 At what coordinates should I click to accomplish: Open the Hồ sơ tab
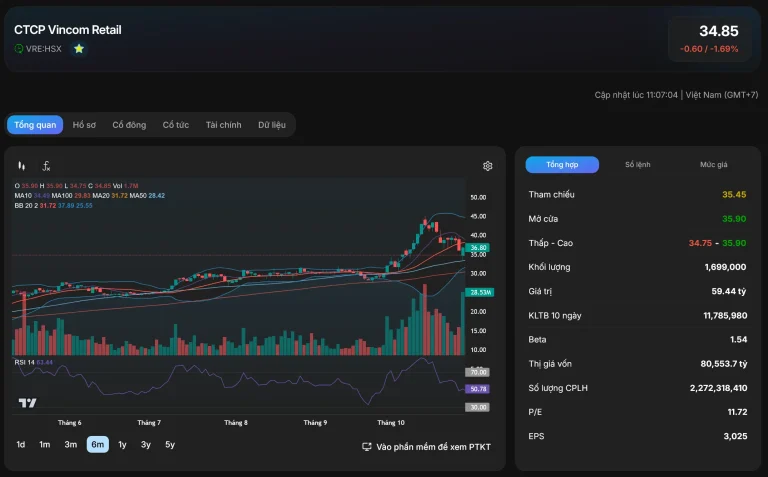(84, 125)
